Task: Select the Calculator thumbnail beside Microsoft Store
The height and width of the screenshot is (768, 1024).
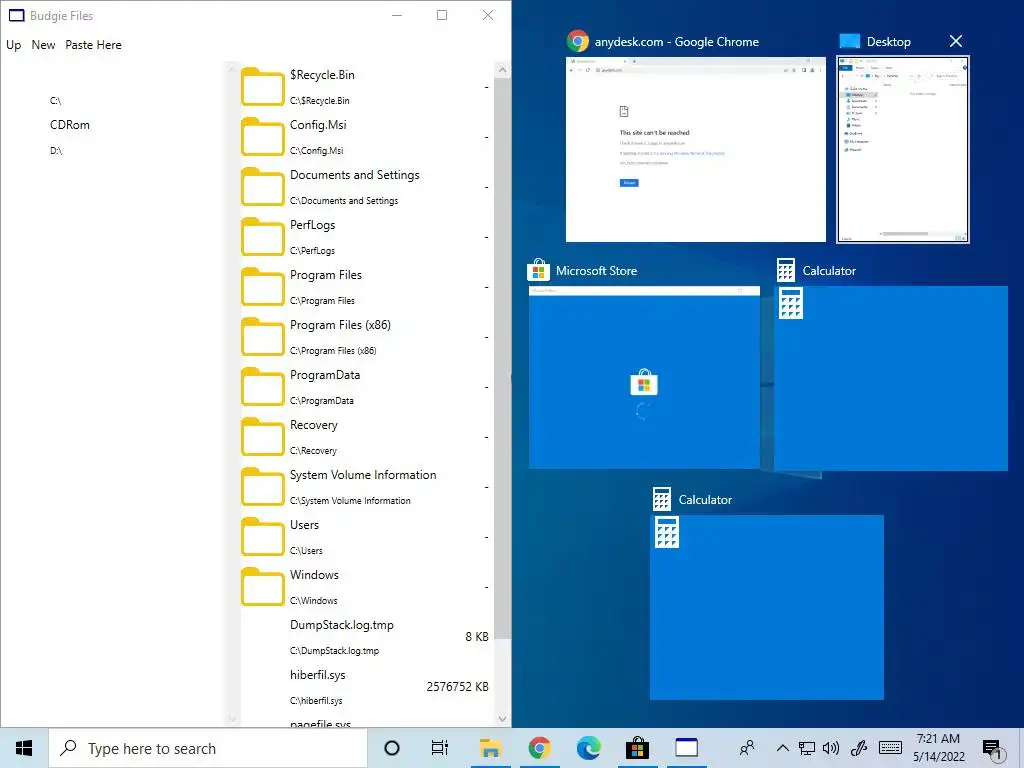Action: pyautogui.click(x=891, y=378)
